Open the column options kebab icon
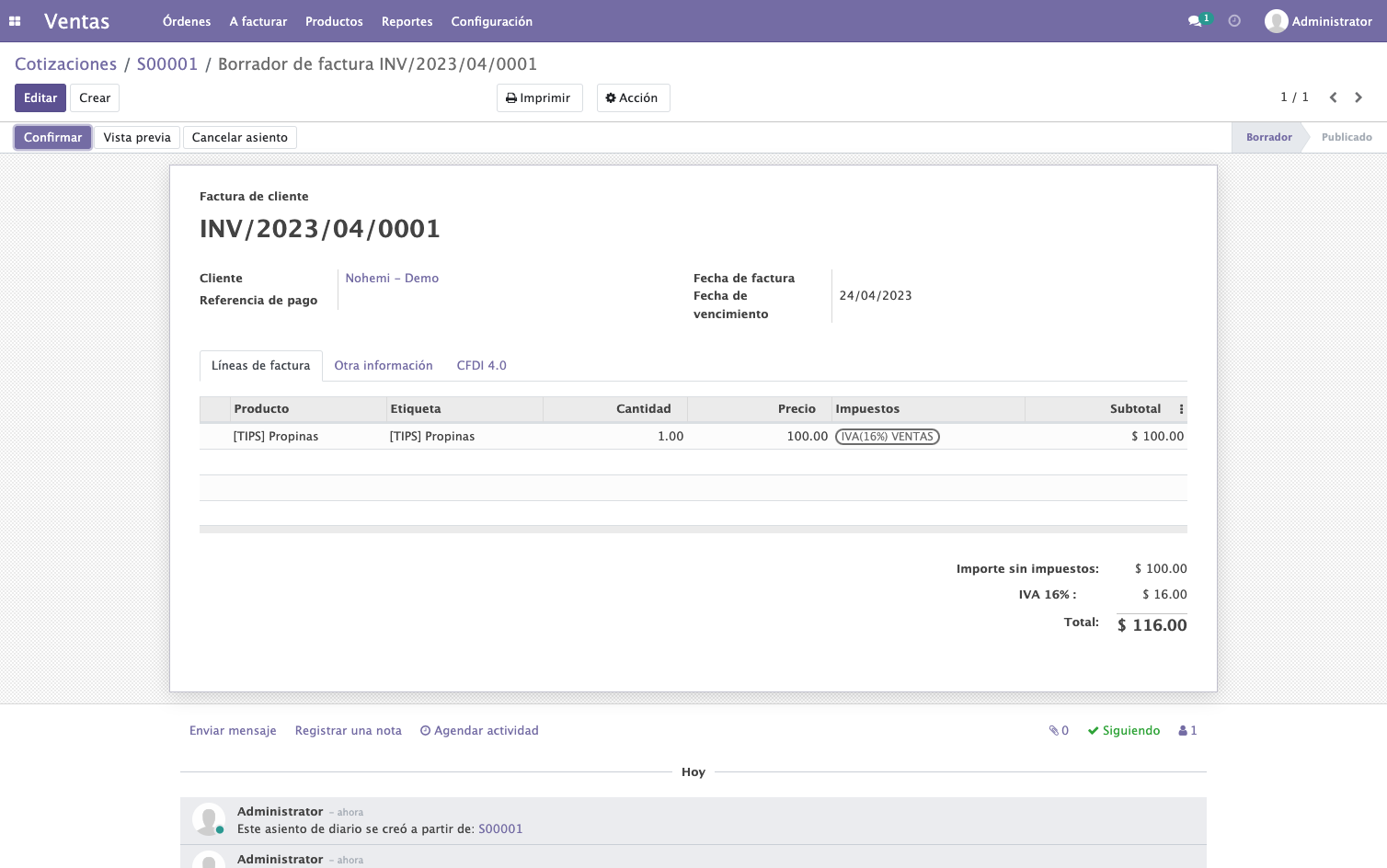This screenshot has width=1387, height=868. [x=1181, y=409]
